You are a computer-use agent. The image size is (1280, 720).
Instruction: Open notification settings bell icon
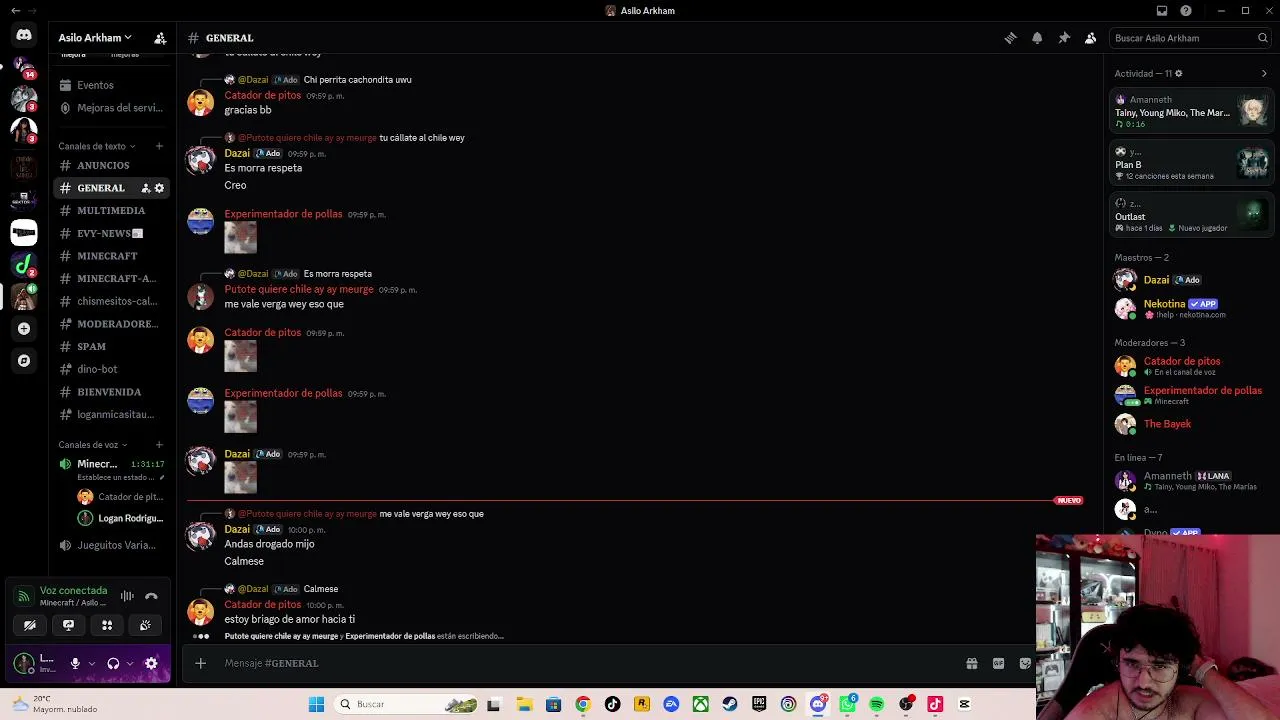click(1037, 38)
